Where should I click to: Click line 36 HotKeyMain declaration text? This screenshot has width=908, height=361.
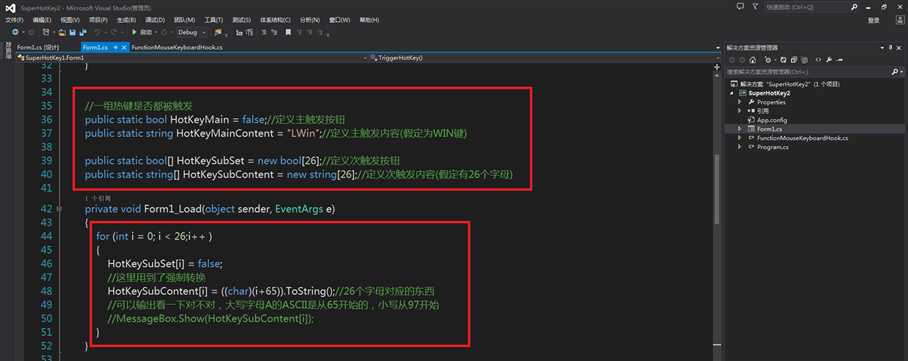pyautogui.click(x=215, y=119)
